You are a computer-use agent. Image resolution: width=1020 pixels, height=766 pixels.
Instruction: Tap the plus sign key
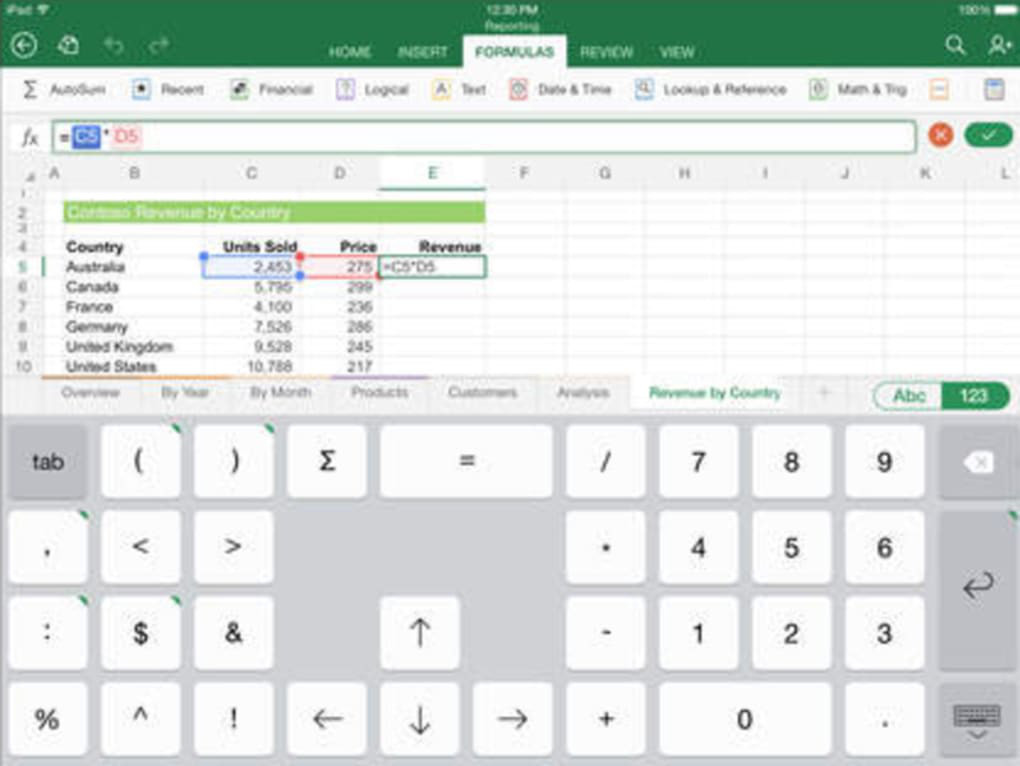pos(606,719)
